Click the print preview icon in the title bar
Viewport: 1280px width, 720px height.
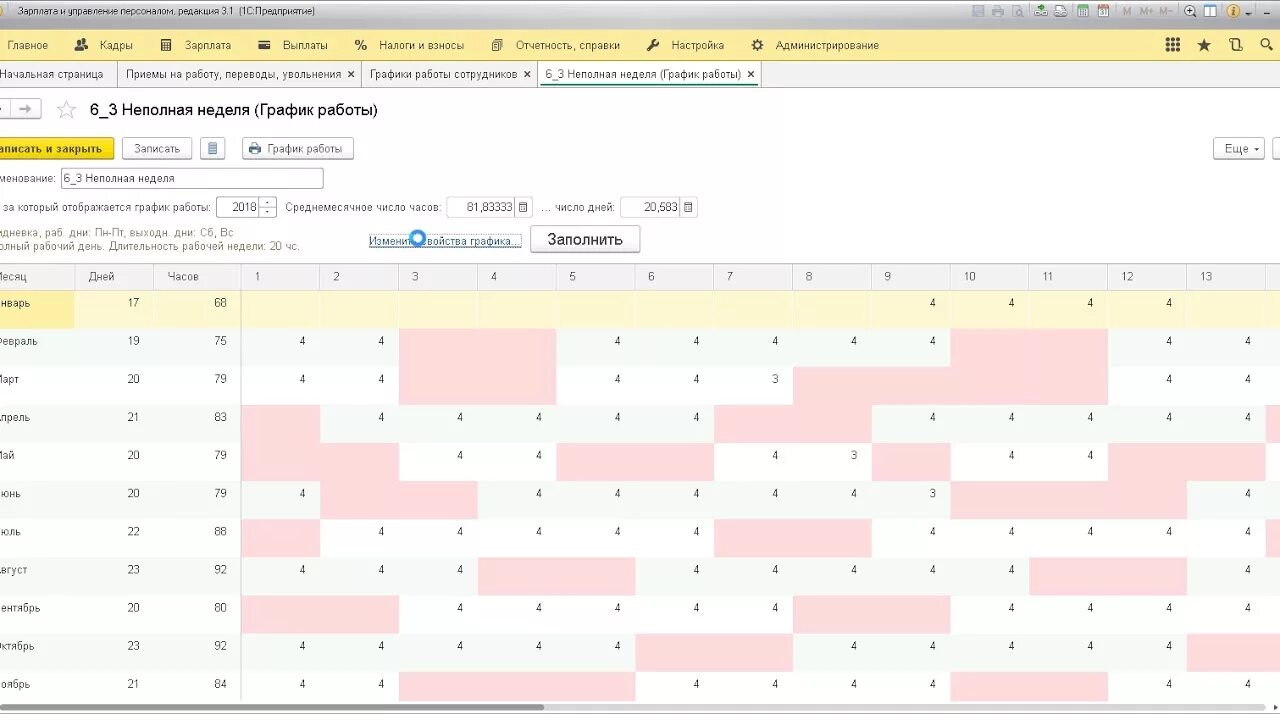pyautogui.click(x=1018, y=11)
